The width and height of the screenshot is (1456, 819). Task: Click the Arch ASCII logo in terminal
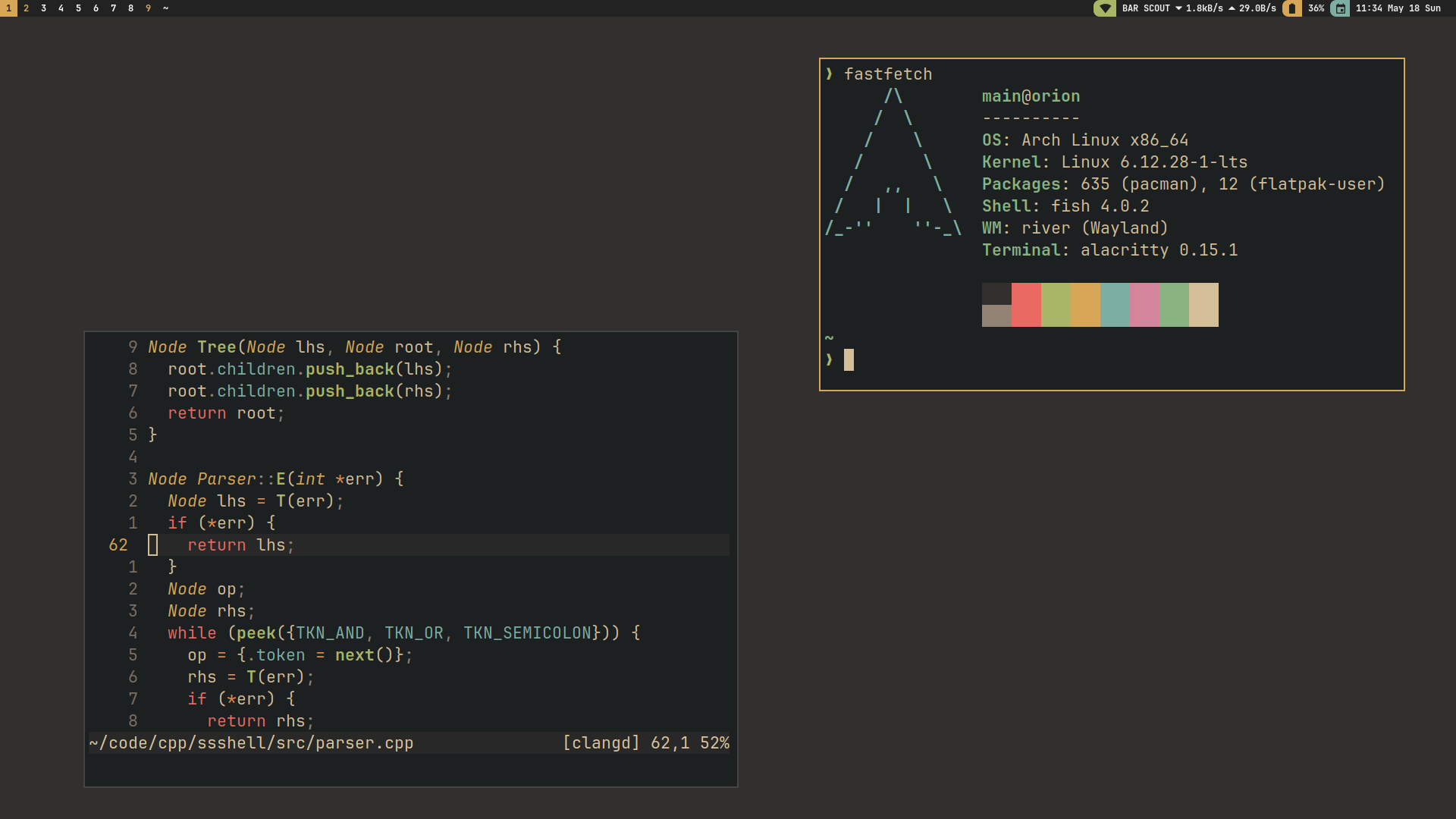893,162
